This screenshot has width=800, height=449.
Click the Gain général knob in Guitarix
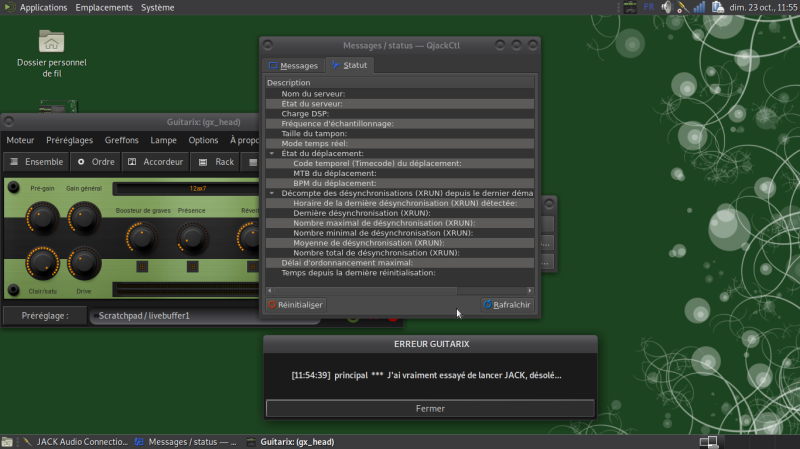tap(84, 218)
